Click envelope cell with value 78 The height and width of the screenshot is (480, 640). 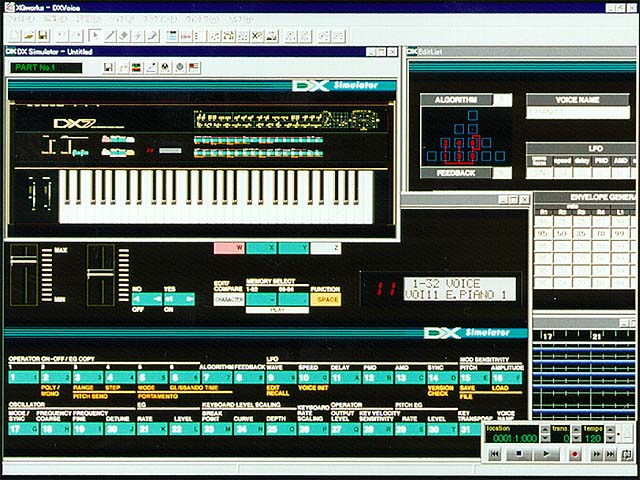click(600, 233)
